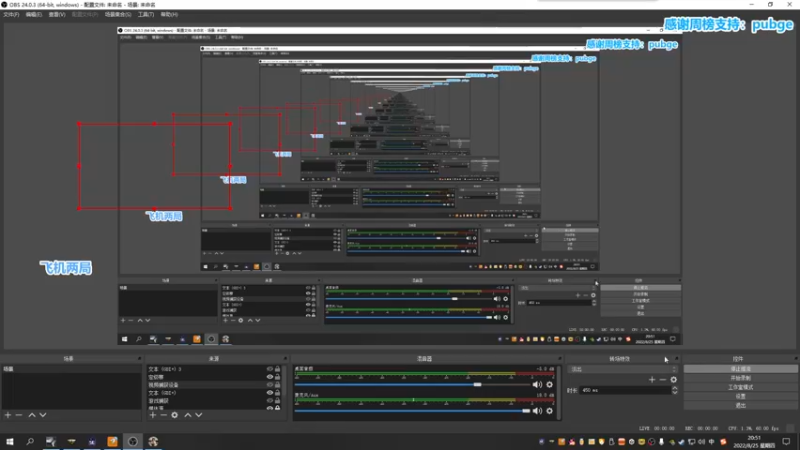Remove the scene transition with the minus icon
The height and width of the screenshot is (450, 800).
coord(662,380)
